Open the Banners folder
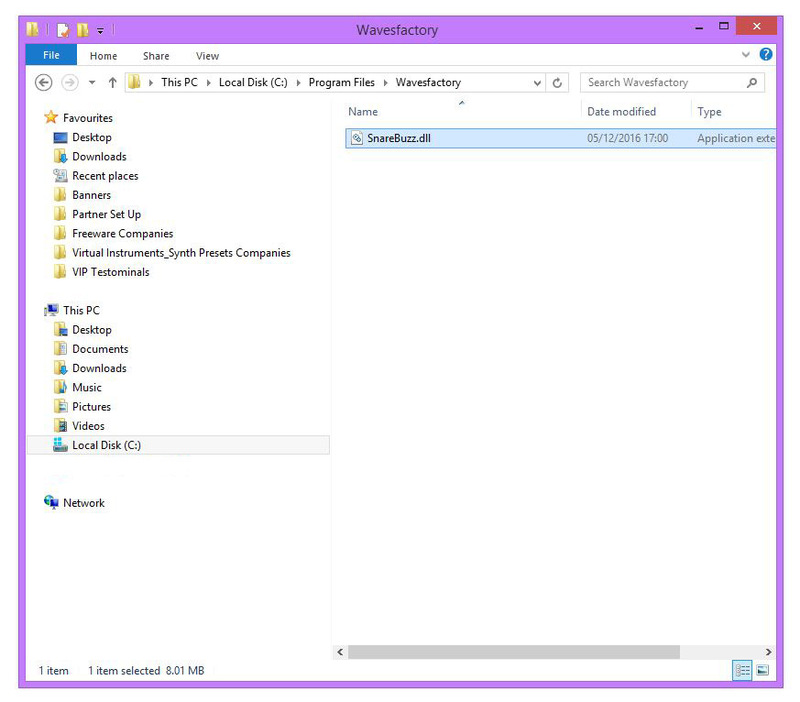 coord(91,195)
